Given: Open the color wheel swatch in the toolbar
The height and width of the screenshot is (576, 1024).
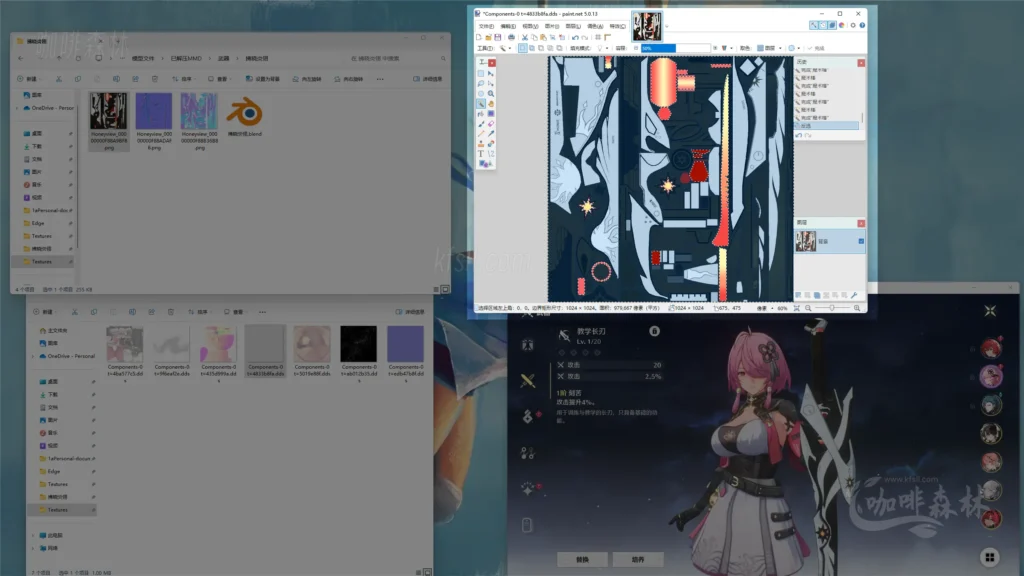Looking at the screenshot, I should 793,47.
